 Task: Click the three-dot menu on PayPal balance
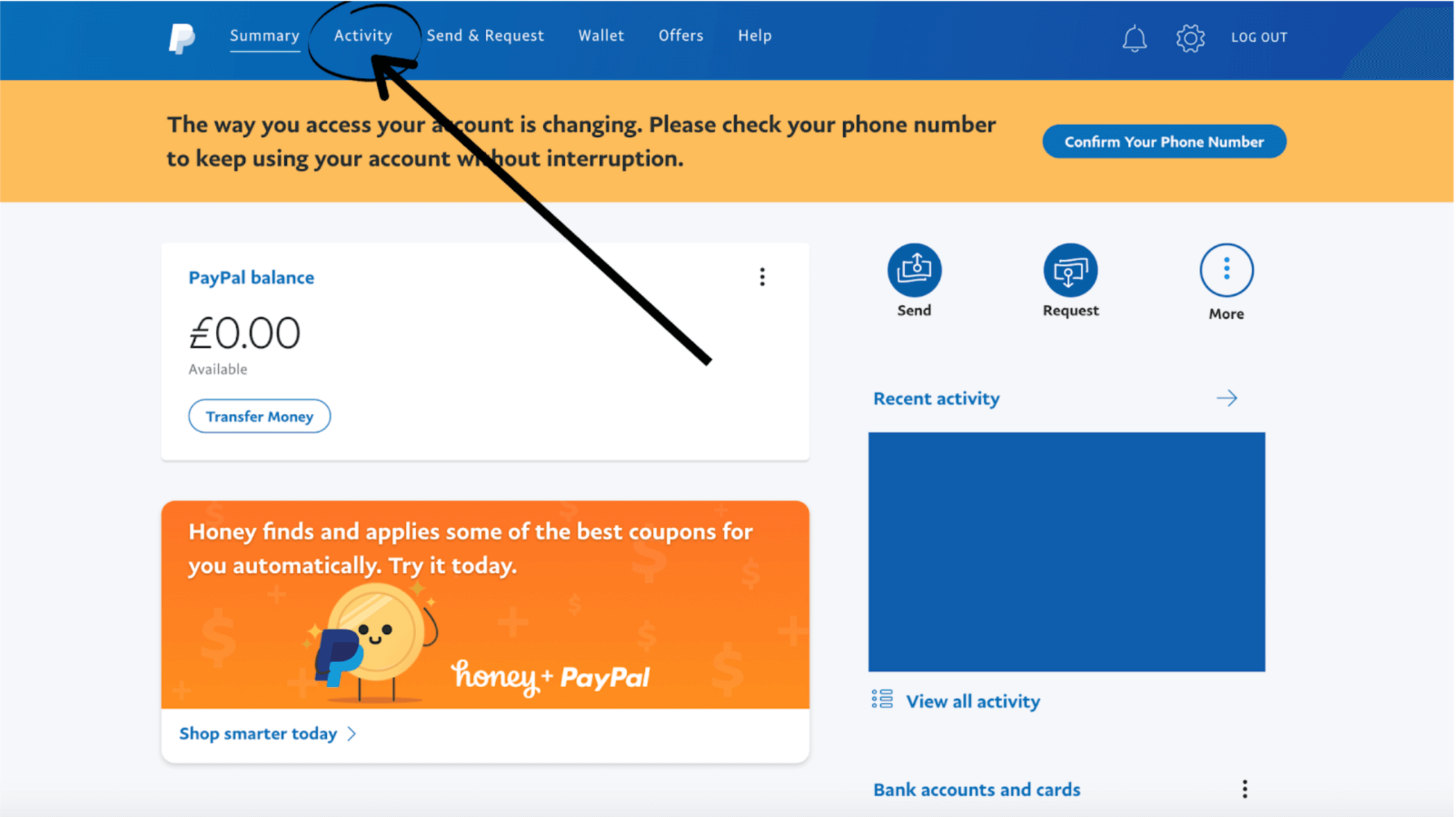tap(762, 277)
